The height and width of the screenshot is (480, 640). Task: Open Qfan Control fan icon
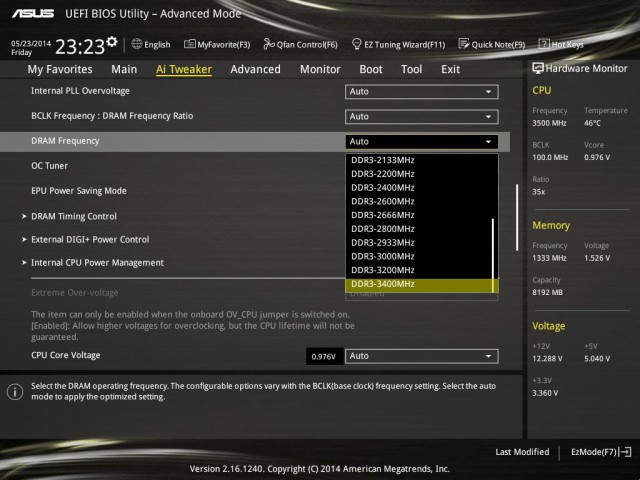269,44
